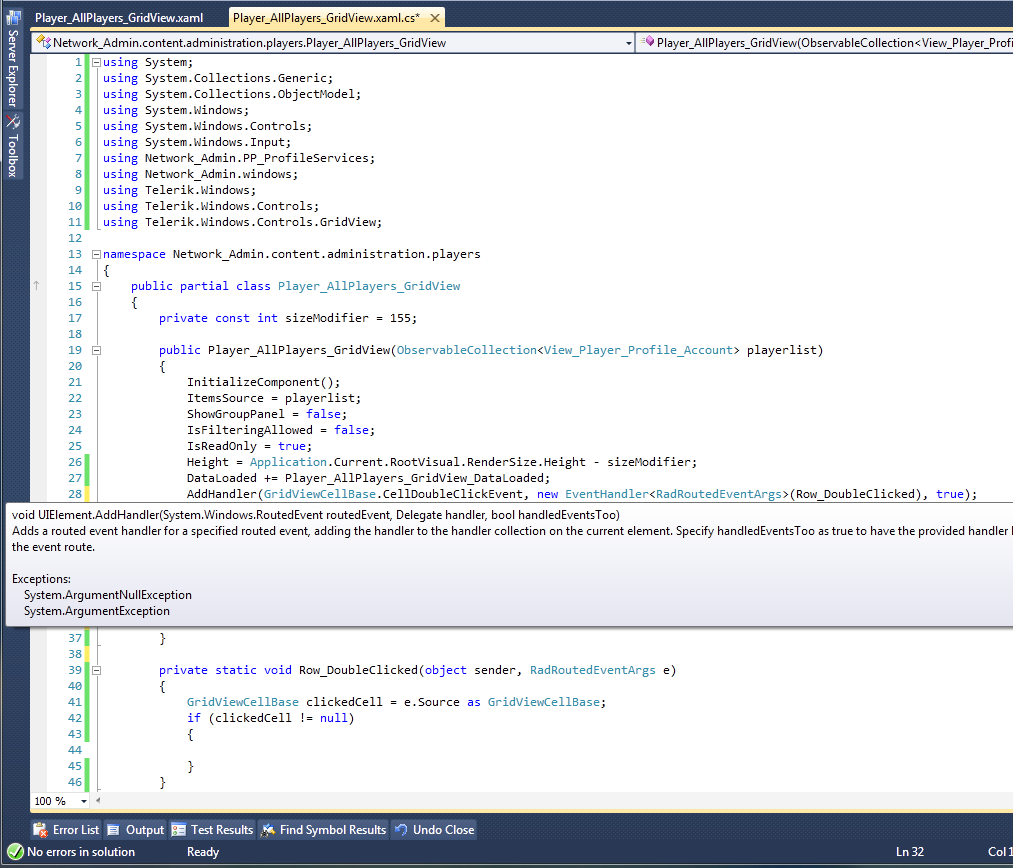Click the Find Symbol Results icon
This screenshot has width=1013, height=868.
[268, 830]
